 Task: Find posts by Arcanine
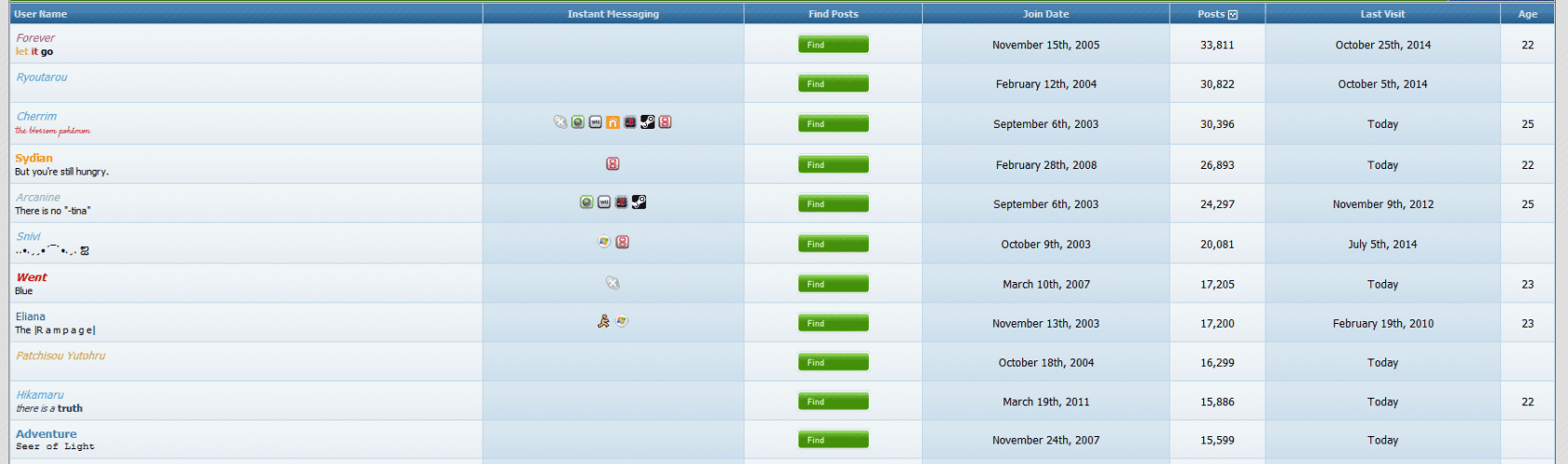tap(833, 204)
